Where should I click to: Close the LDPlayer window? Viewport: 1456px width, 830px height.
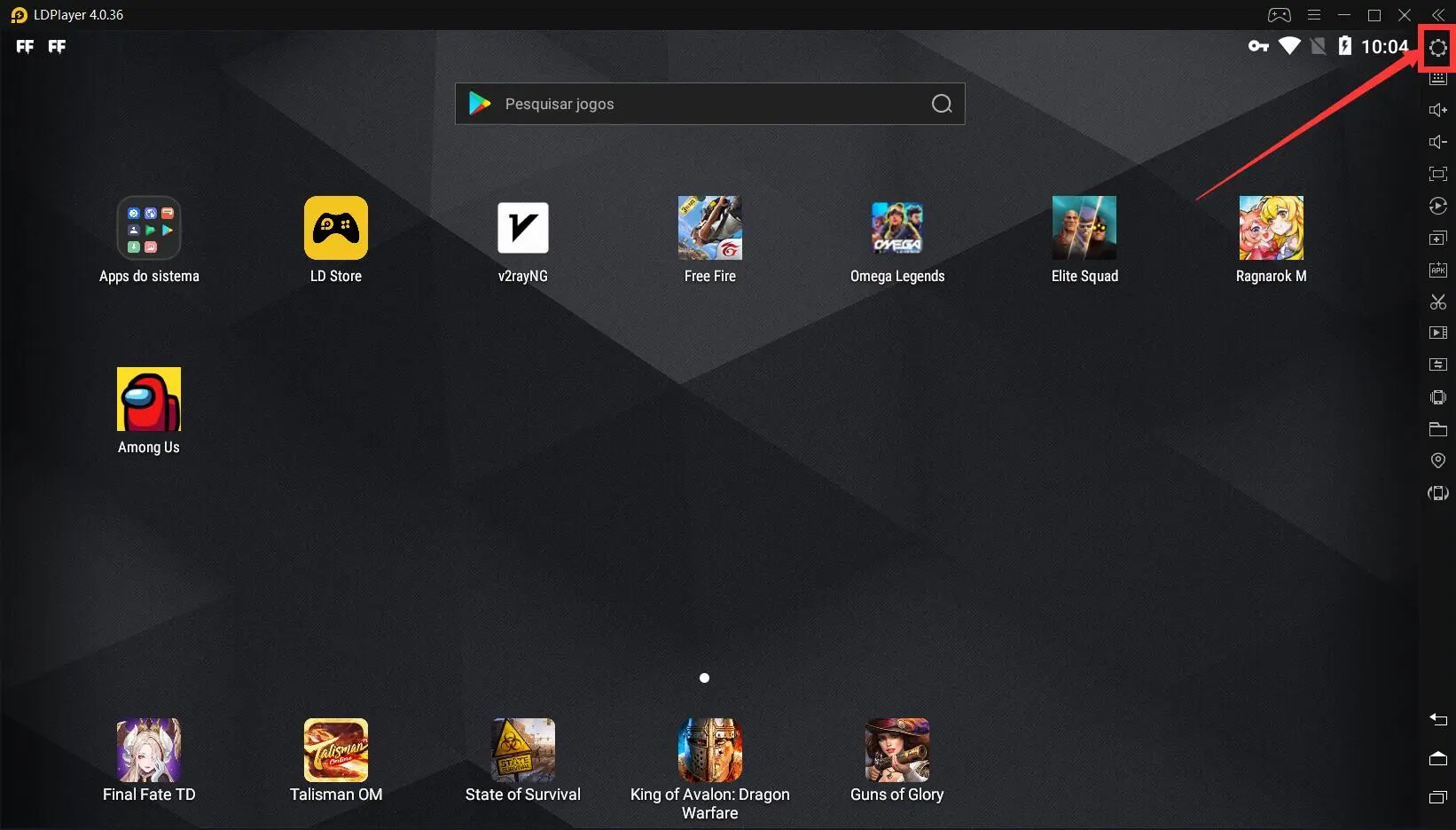[1405, 15]
